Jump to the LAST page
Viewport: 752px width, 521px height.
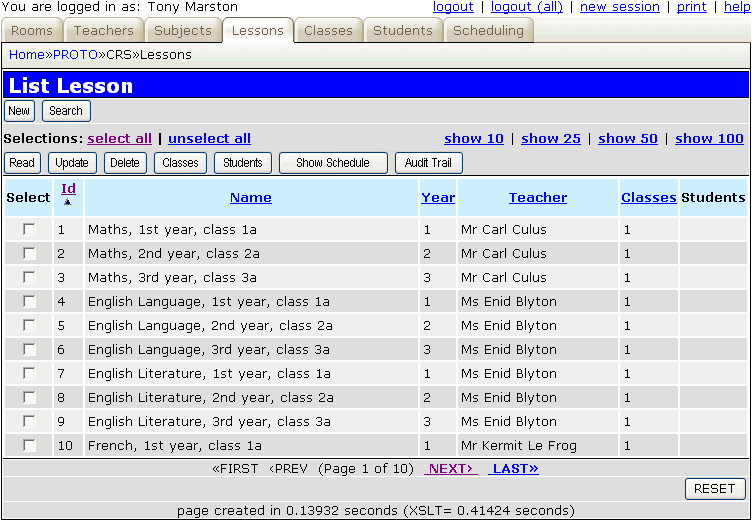514,468
